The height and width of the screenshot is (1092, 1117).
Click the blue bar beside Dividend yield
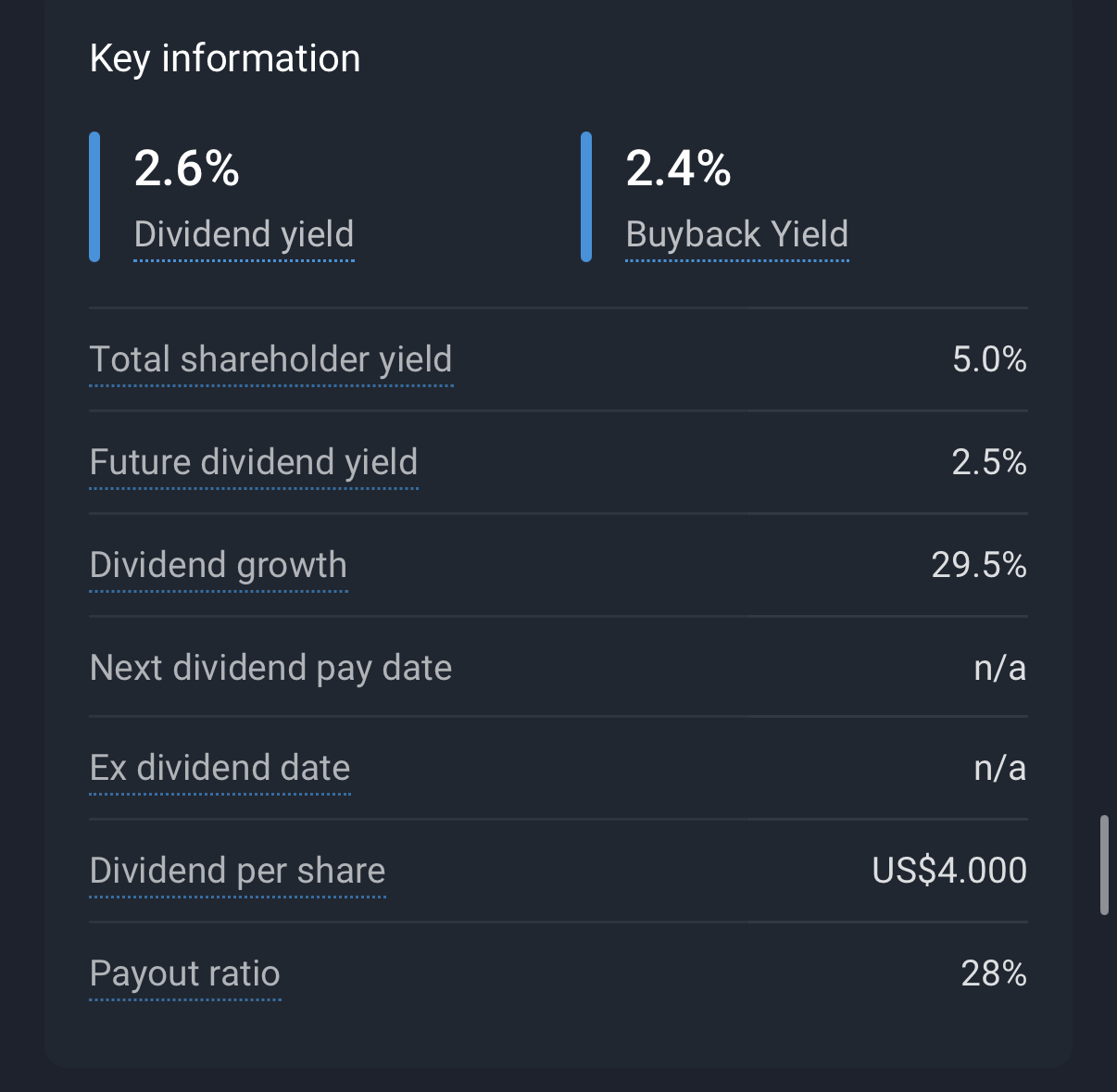(94, 197)
